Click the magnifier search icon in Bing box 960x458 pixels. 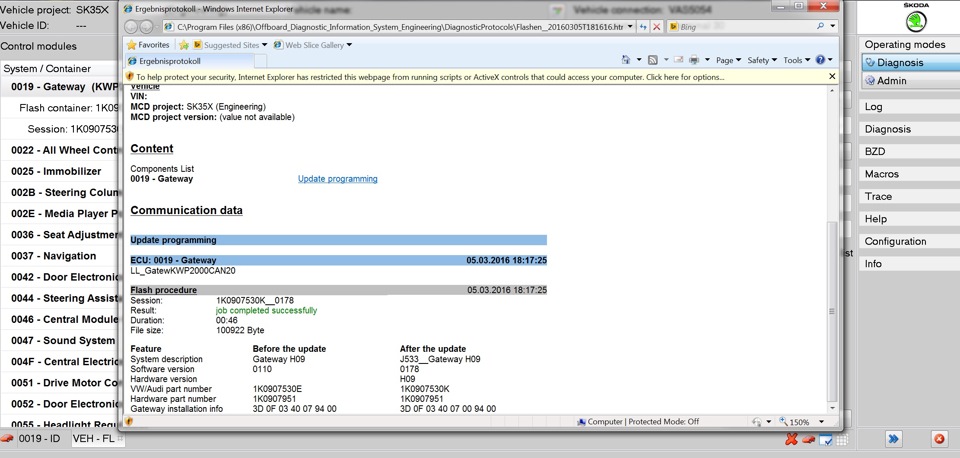pyautogui.click(x=820, y=26)
